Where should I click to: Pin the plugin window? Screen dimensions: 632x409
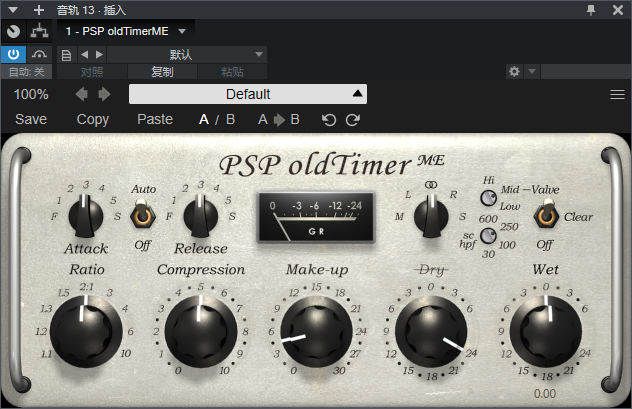(591, 10)
